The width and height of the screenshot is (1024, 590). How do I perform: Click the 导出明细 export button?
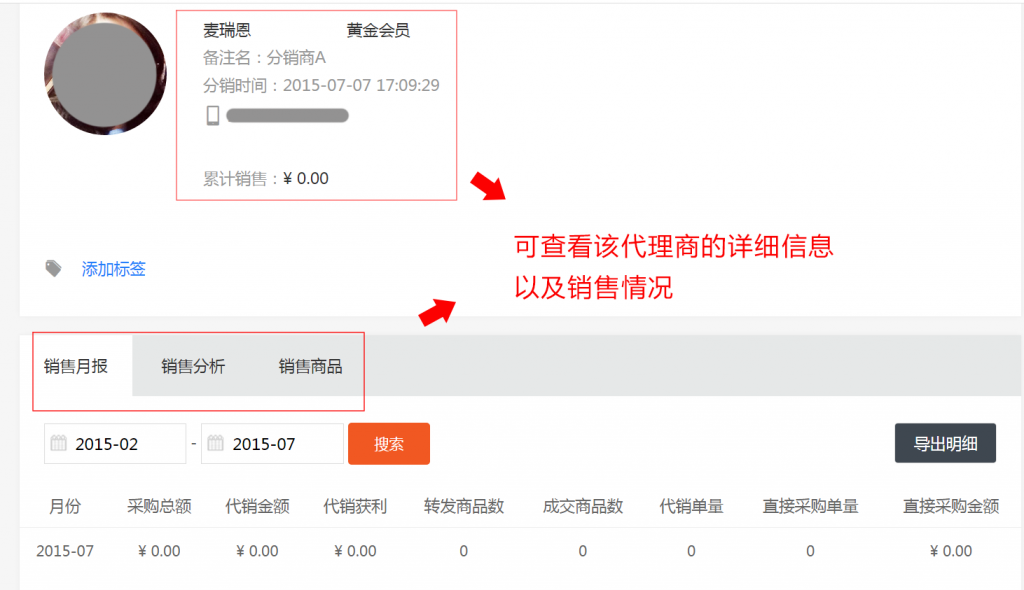(944, 443)
